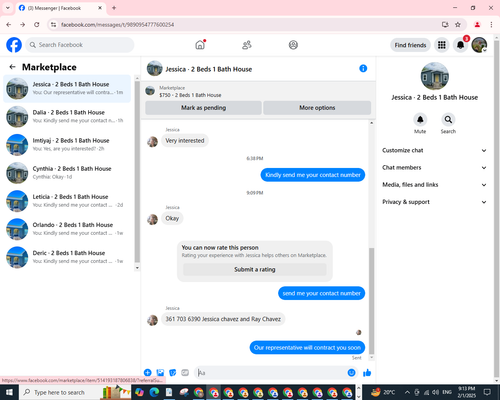This screenshot has width=500, height=400.
Task: Expand the Privacy & support section
Action: (x=434, y=202)
